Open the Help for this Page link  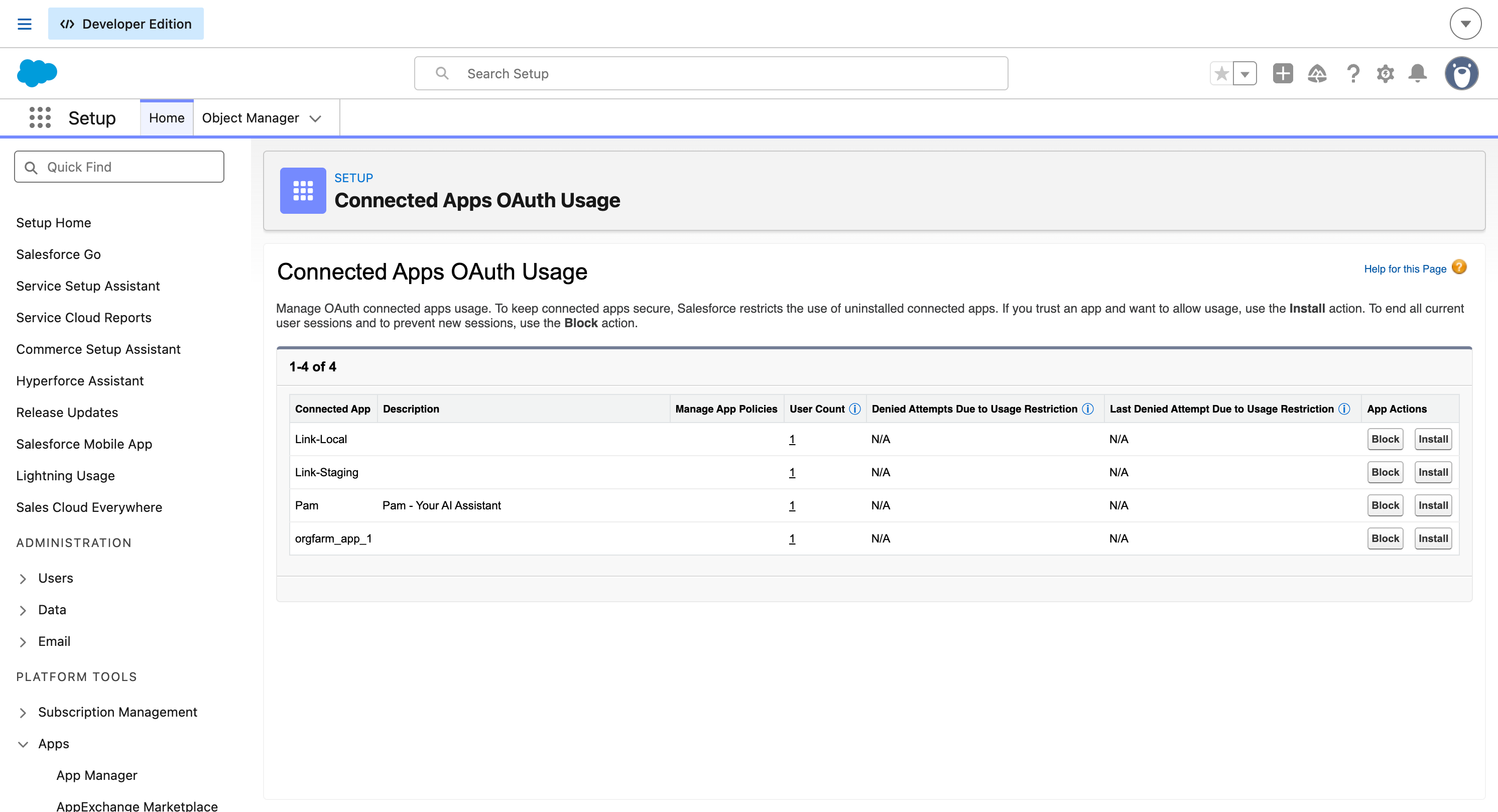click(1405, 268)
